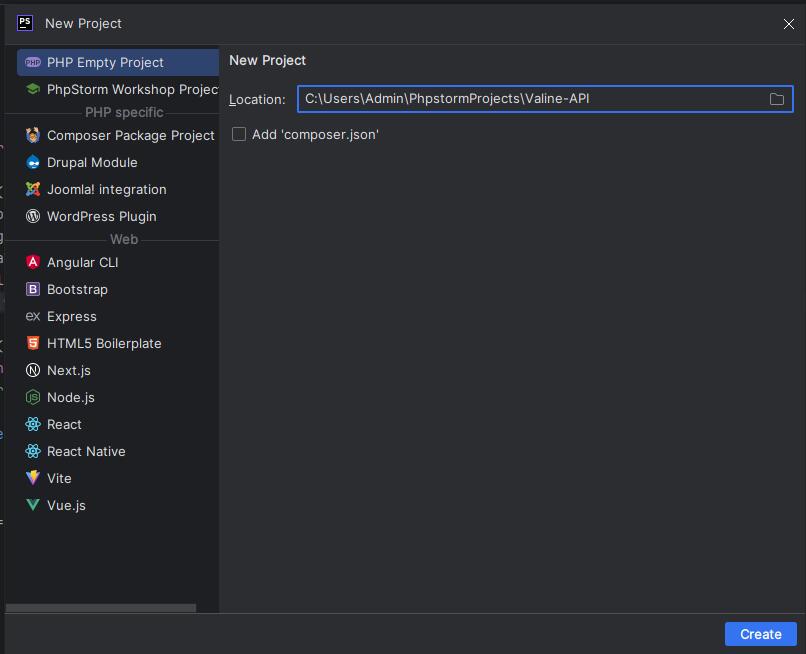Pick Drupal Module project type
Image resolution: width=806 pixels, height=654 pixels.
[x=118, y=162]
